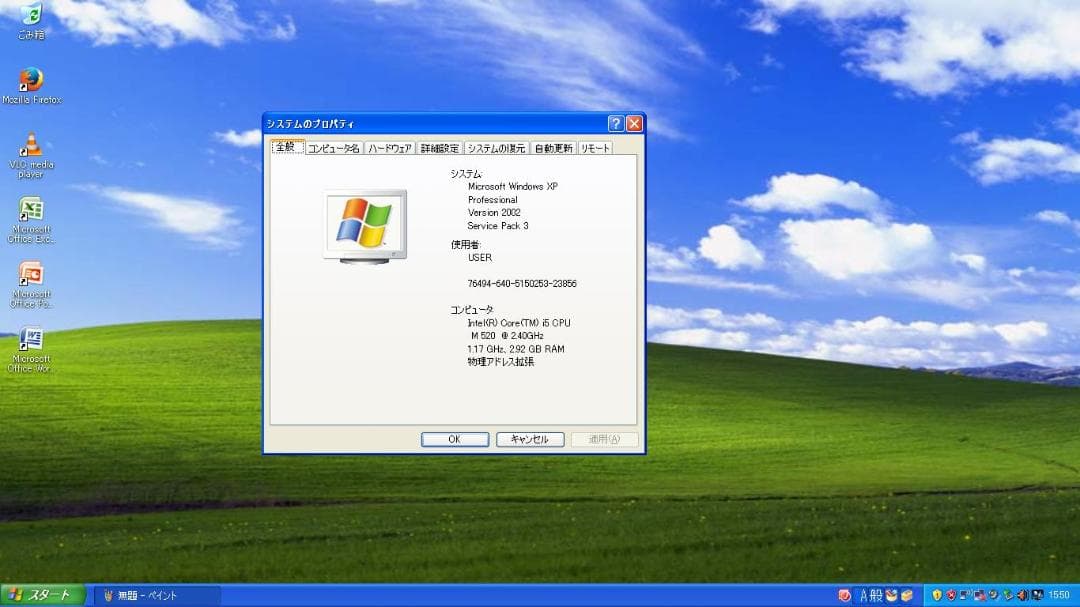Open the yellow Security Center shield in tray
The width and height of the screenshot is (1080, 607).
(x=936, y=595)
